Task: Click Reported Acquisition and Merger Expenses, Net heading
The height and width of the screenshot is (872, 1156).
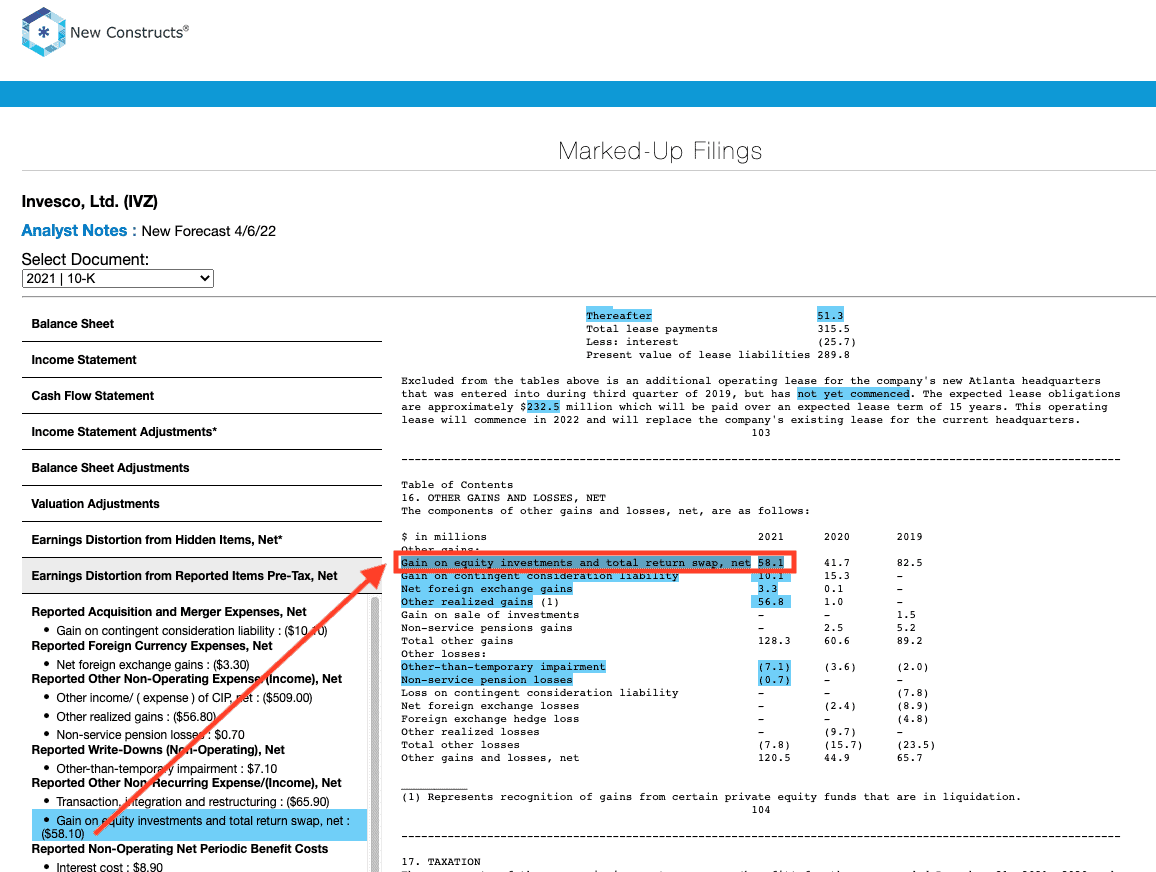Action: pos(169,612)
